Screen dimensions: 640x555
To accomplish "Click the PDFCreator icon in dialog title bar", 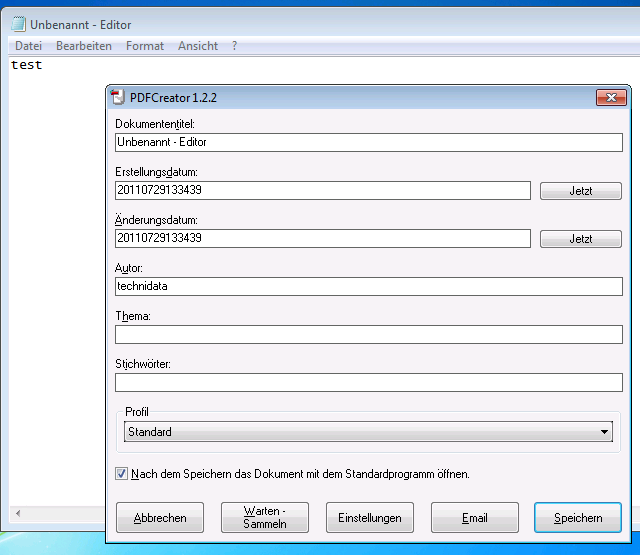I will click(x=118, y=98).
